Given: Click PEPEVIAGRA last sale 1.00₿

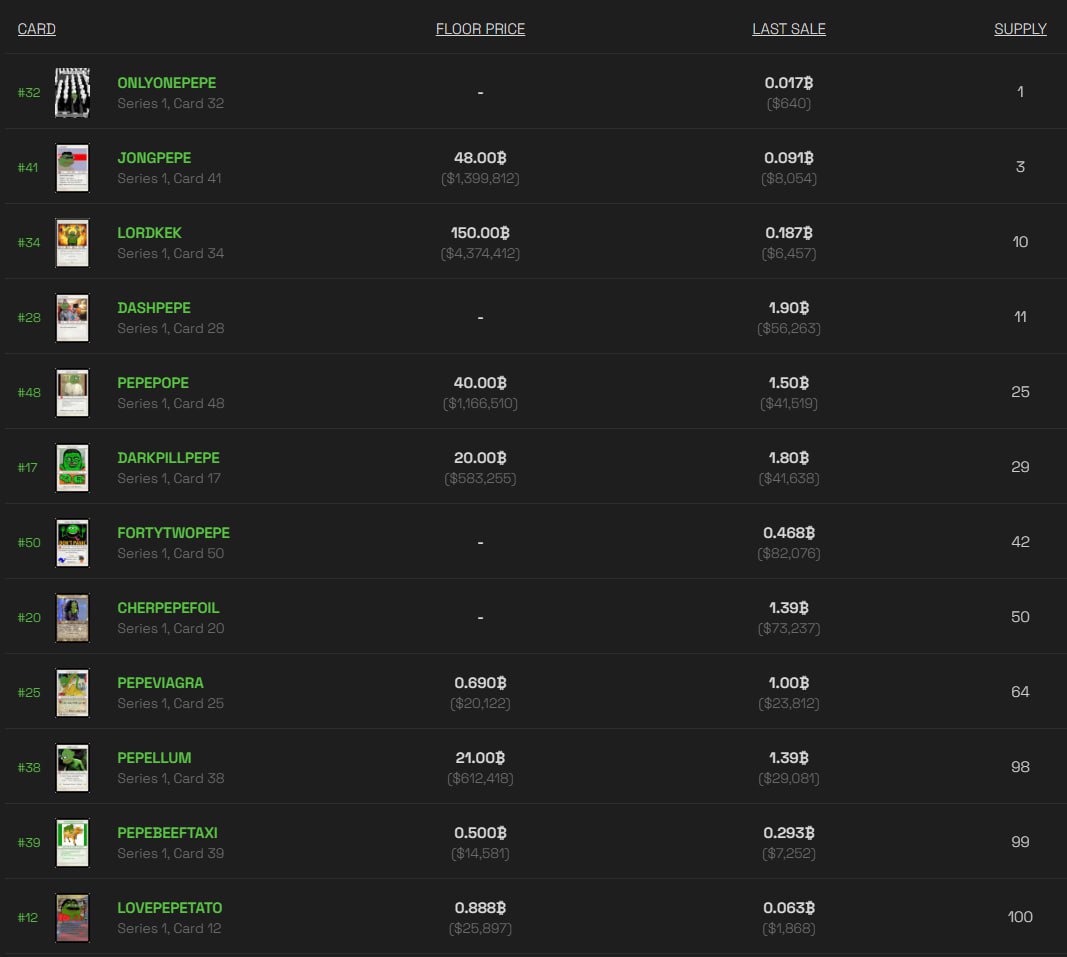Looking at the screenshot, I should click(789, 683).
